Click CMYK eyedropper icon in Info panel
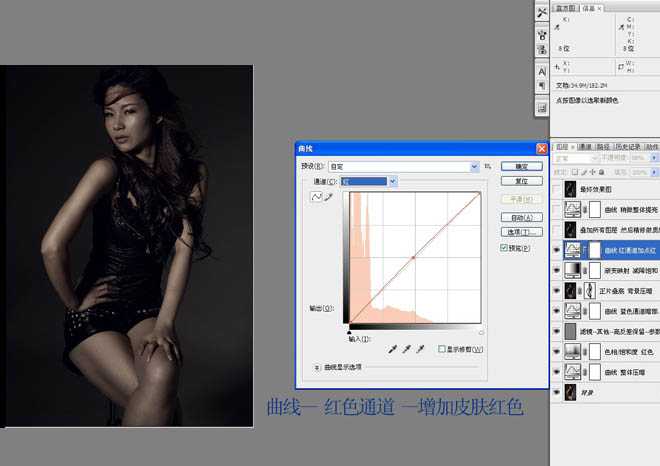660x466 pixels. 622,27
